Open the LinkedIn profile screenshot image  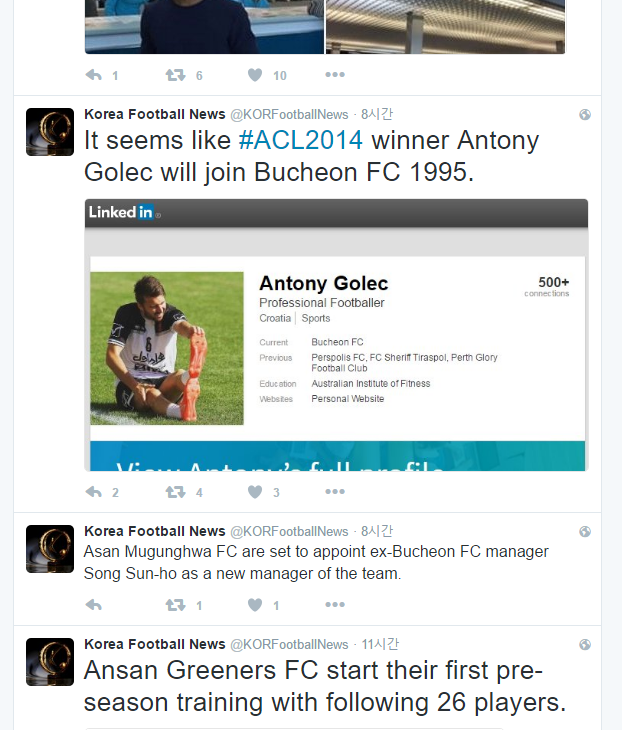[336, 335]
